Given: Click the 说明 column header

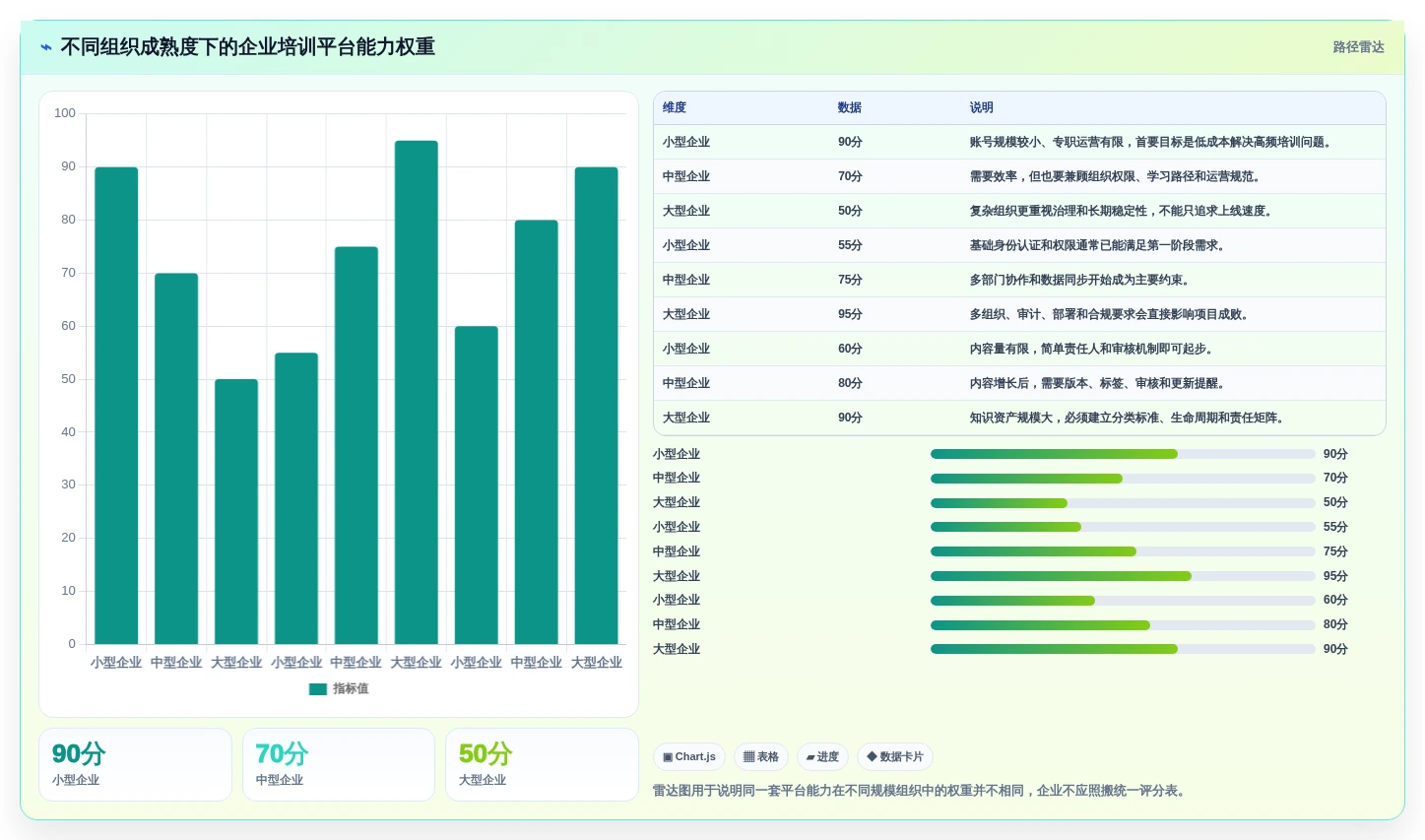Looking at the screenshot, I should 982,107.
